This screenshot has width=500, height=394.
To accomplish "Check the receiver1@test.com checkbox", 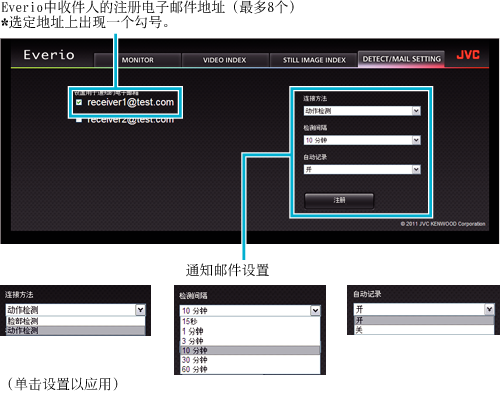I will (x=79, y=102).
